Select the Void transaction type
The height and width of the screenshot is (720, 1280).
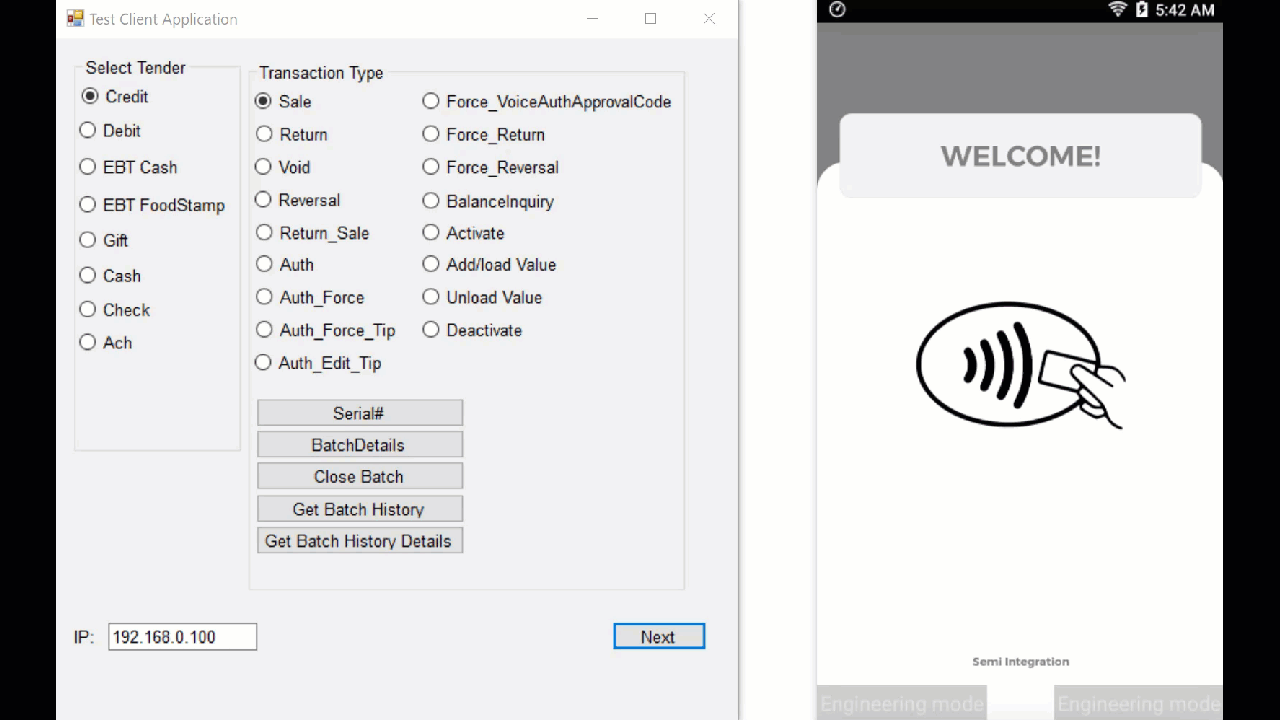264,167
